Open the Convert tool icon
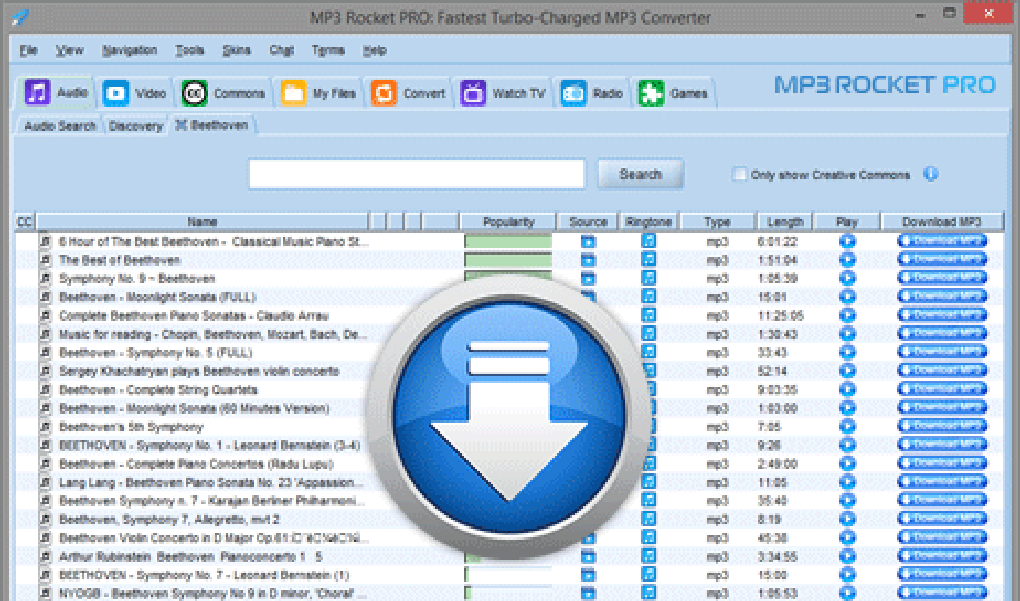Viewport: 1020px width, 601px height. pyautogui.click(x=384, y=93)
